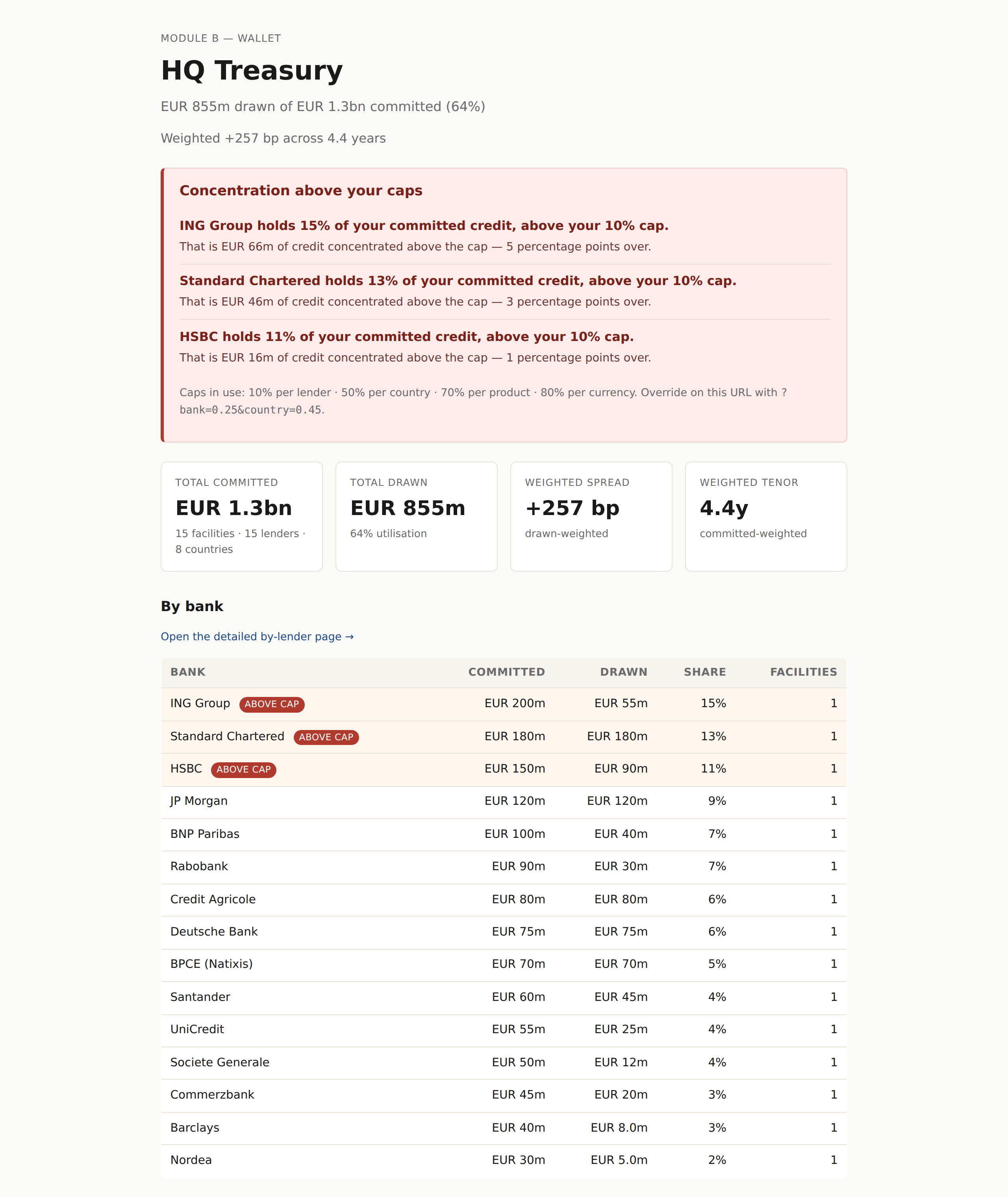This screenshot has height=1197, width=1008.
Task: Select the Weighted Tenor summary card
Action: tap(766, 517)
